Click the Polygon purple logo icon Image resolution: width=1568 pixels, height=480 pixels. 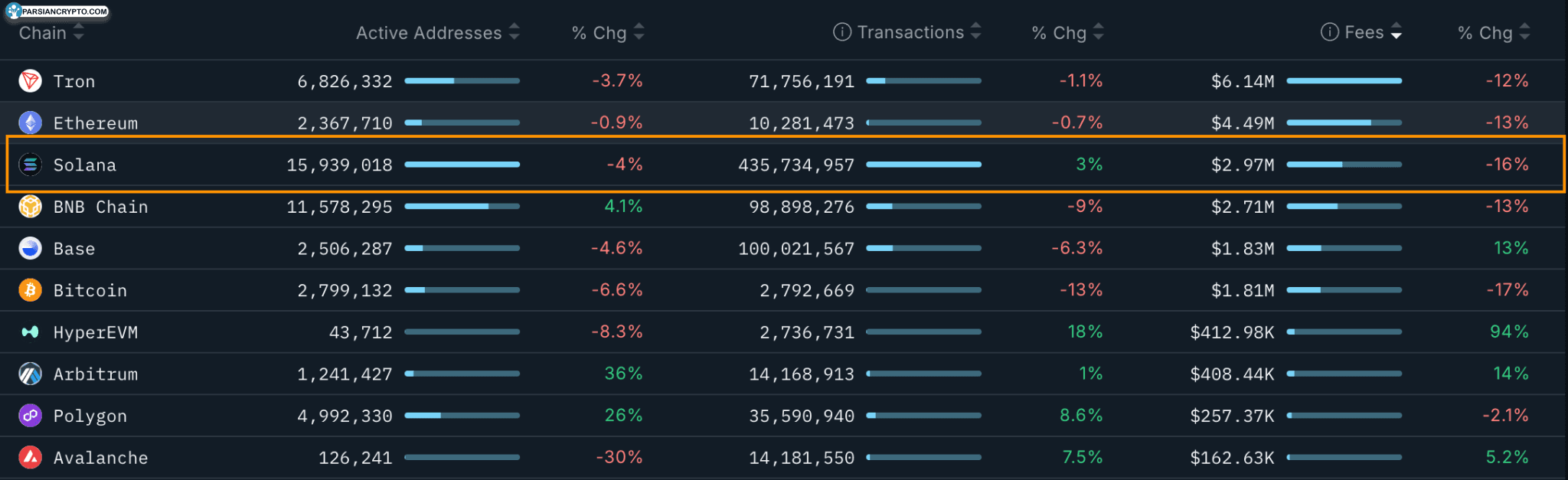30,416
